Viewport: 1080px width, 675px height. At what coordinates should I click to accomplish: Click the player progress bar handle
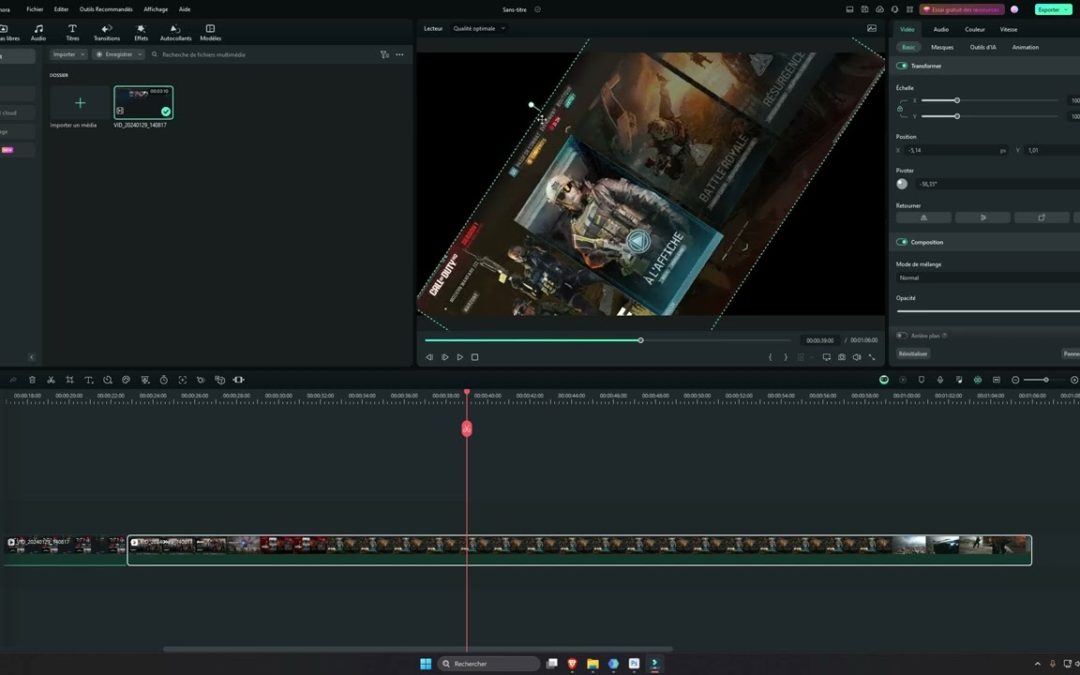641,340
